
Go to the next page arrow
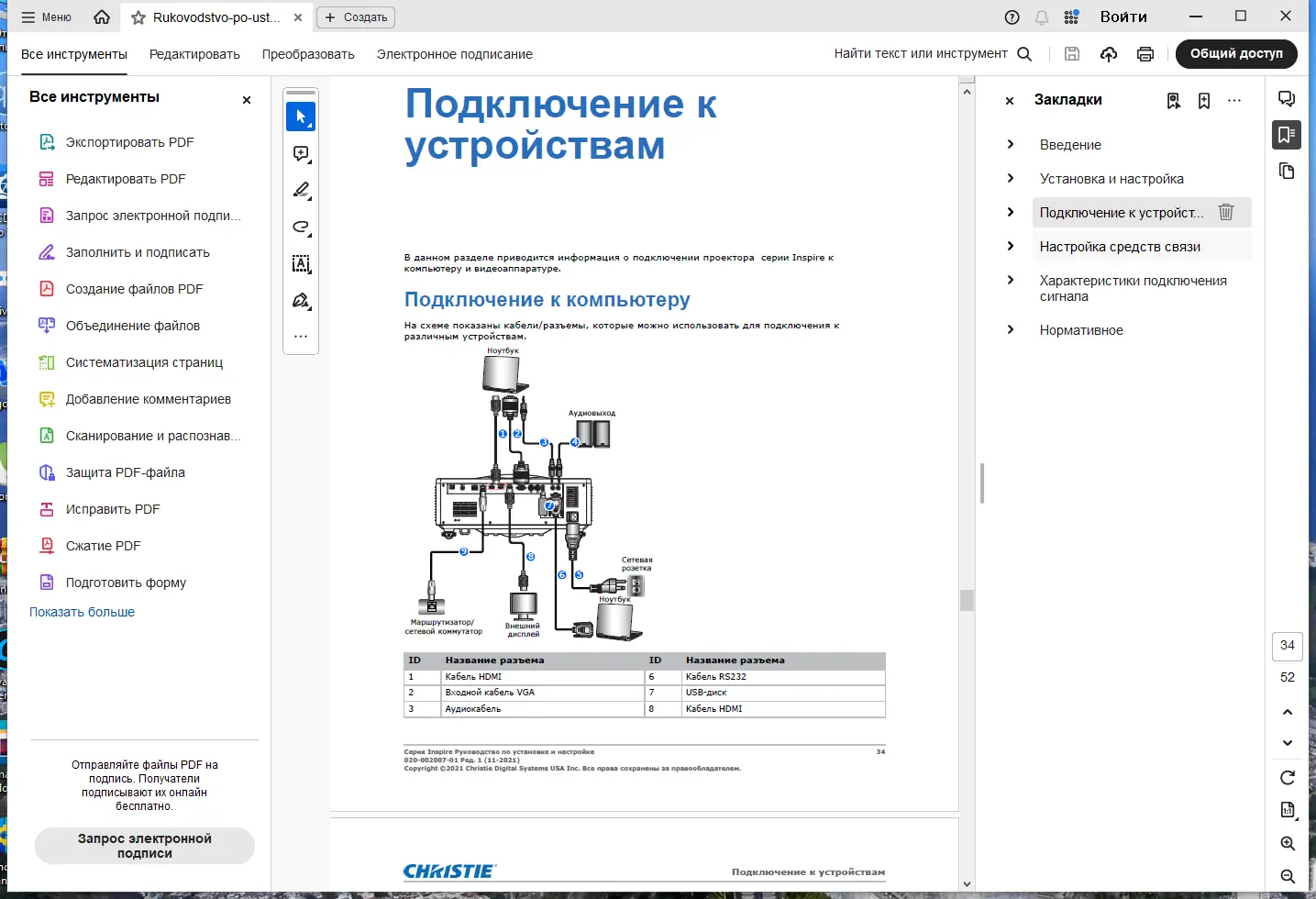pyautogui.click(x=1288, y=743)
